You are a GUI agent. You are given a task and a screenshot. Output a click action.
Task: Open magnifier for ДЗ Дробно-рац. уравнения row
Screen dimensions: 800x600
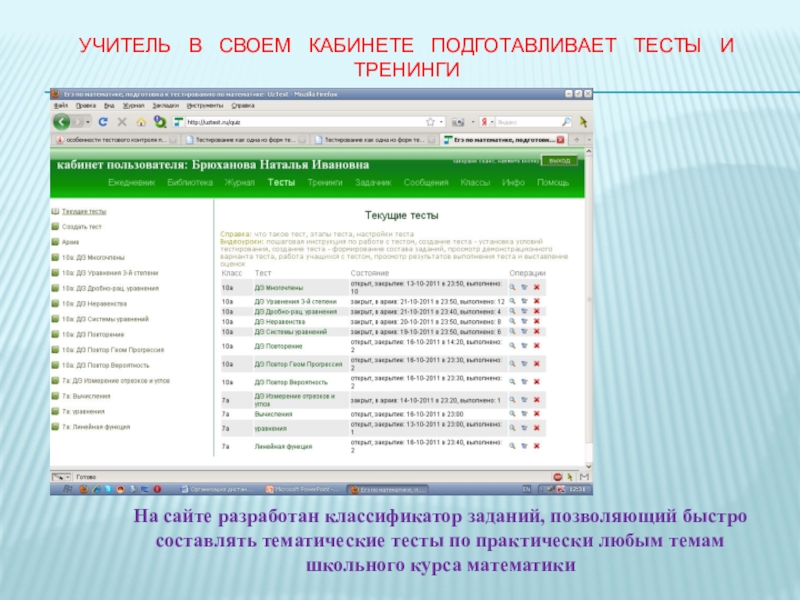pyautogui.click(x=512, y=311)
